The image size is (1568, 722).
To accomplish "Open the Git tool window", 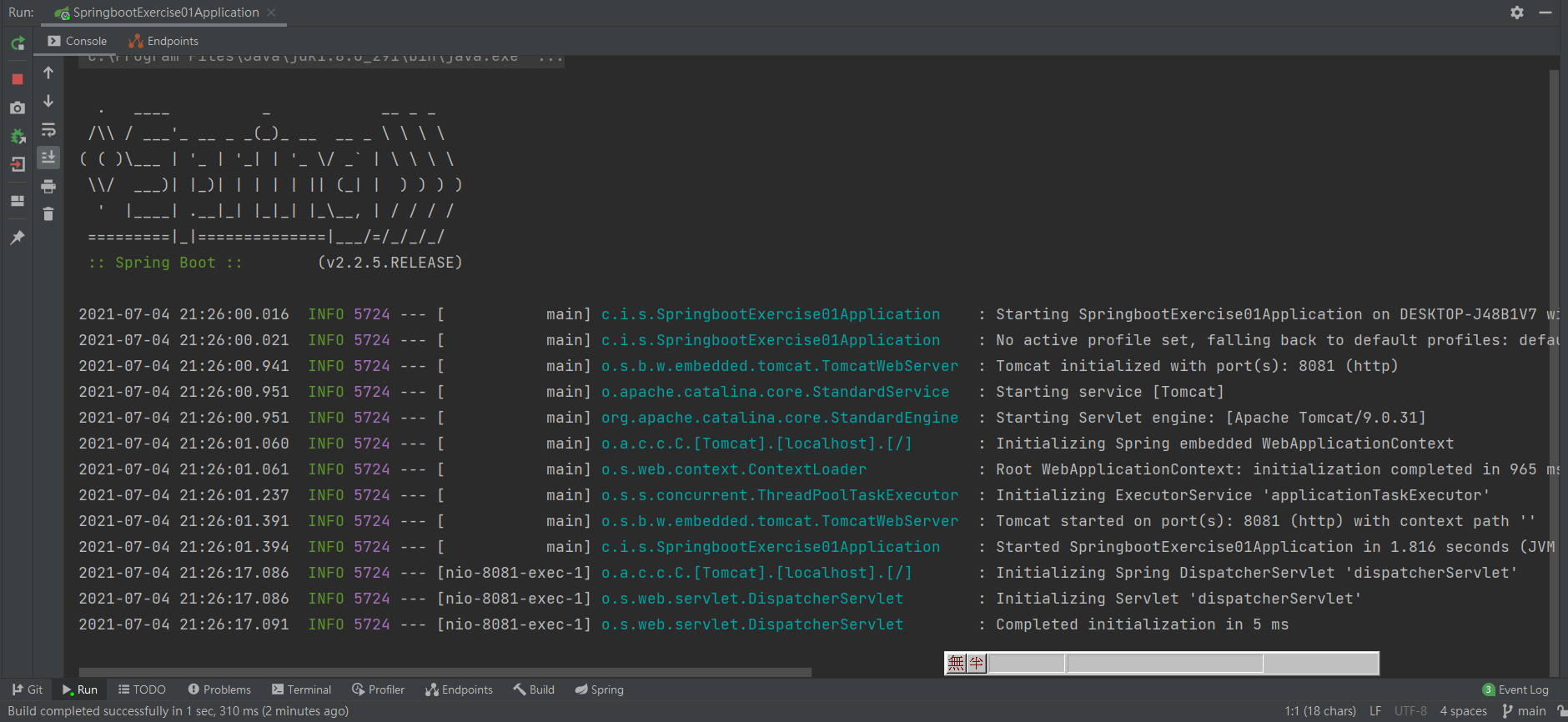I will tap(28, 689).
